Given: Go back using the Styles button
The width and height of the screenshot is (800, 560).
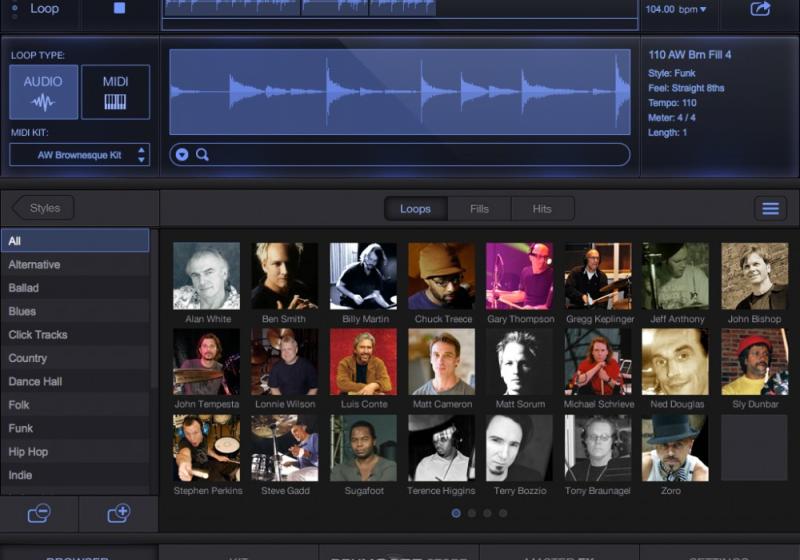Looking at the screenshot, I should 43,208.
